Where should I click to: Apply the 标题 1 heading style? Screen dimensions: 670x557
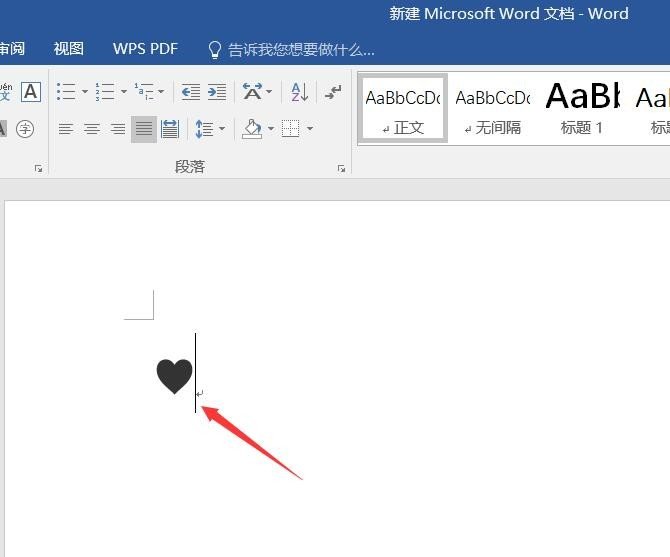click(x=582, y=109)
